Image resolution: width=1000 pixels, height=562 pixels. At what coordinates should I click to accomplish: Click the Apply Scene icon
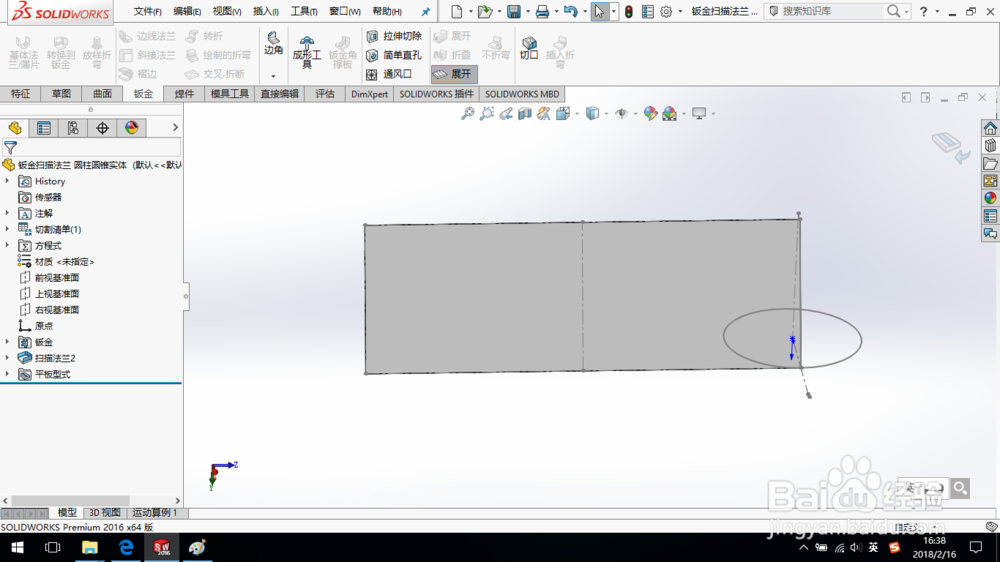[x=669, y=114]
